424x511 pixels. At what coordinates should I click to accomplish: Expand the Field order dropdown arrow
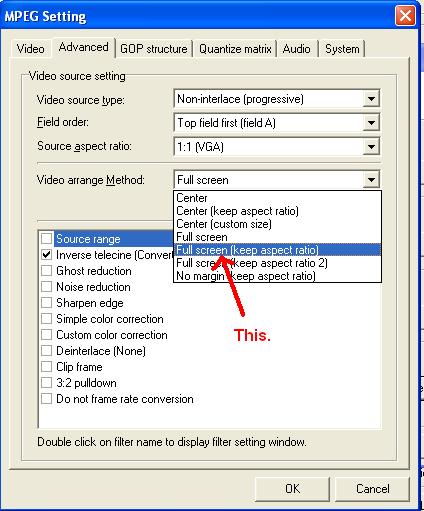click(x=371, y=123)
